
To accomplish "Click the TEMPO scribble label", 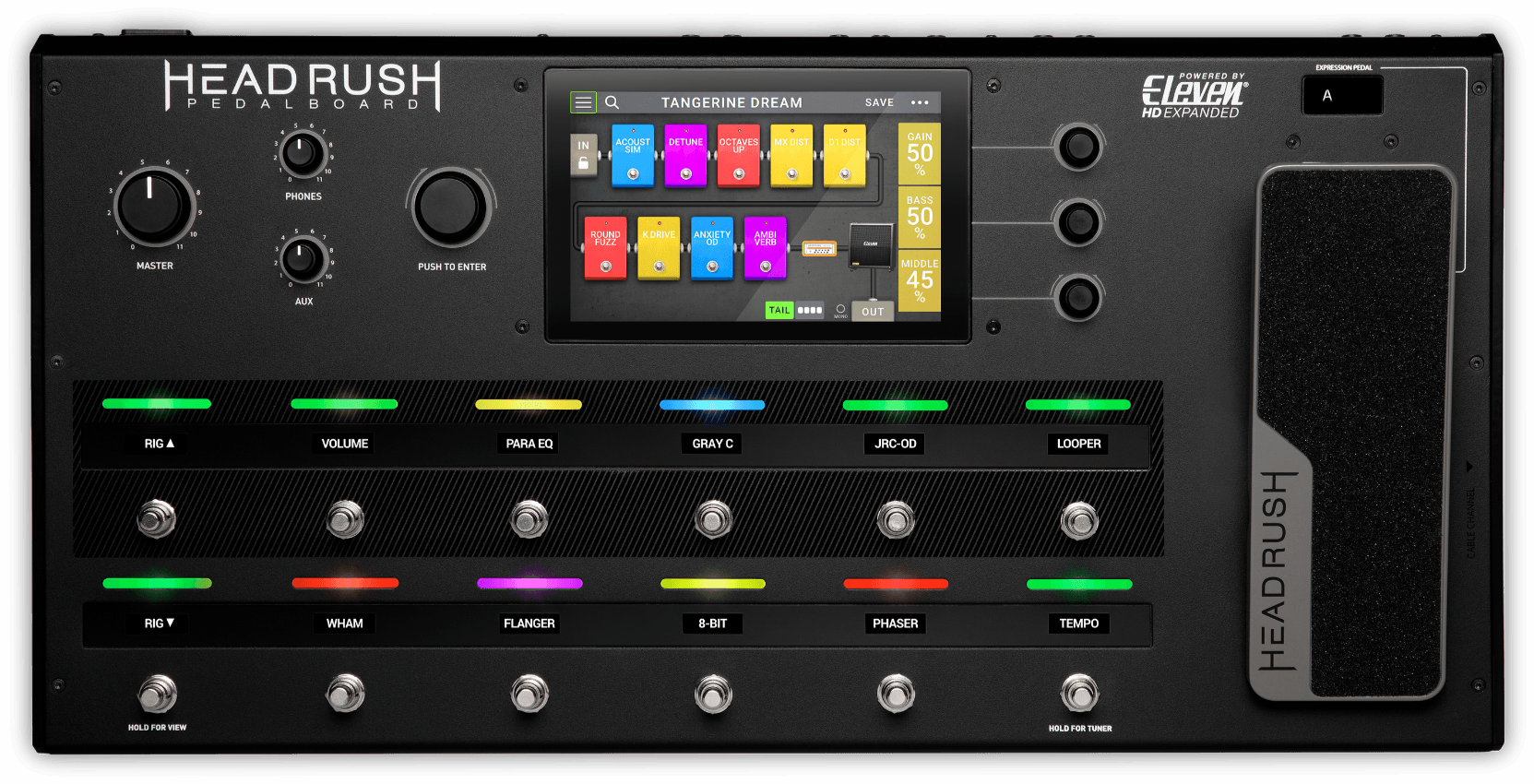I will pos(1079,624).
